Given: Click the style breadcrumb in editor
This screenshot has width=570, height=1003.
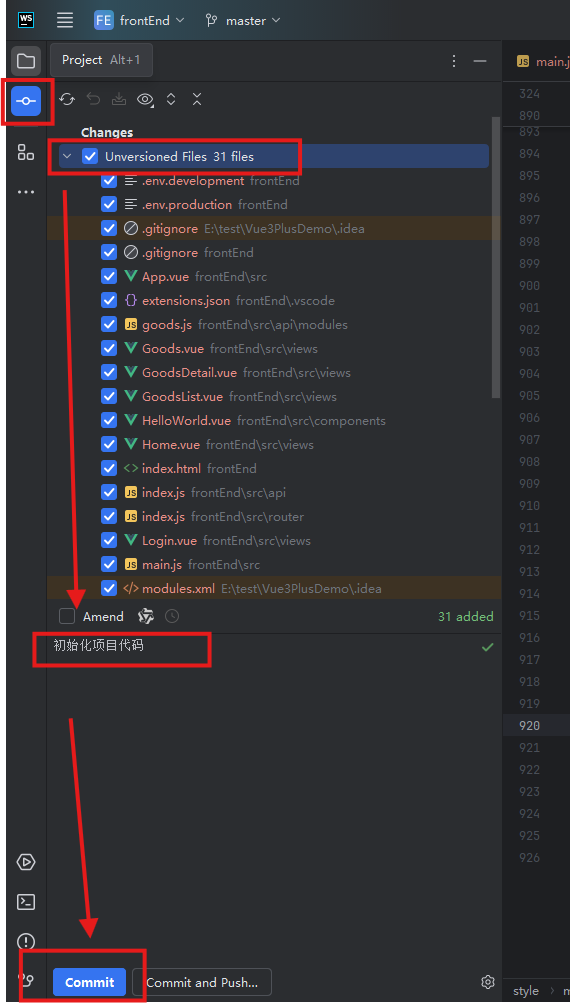Looking at the screenshot, I should 526,991.
